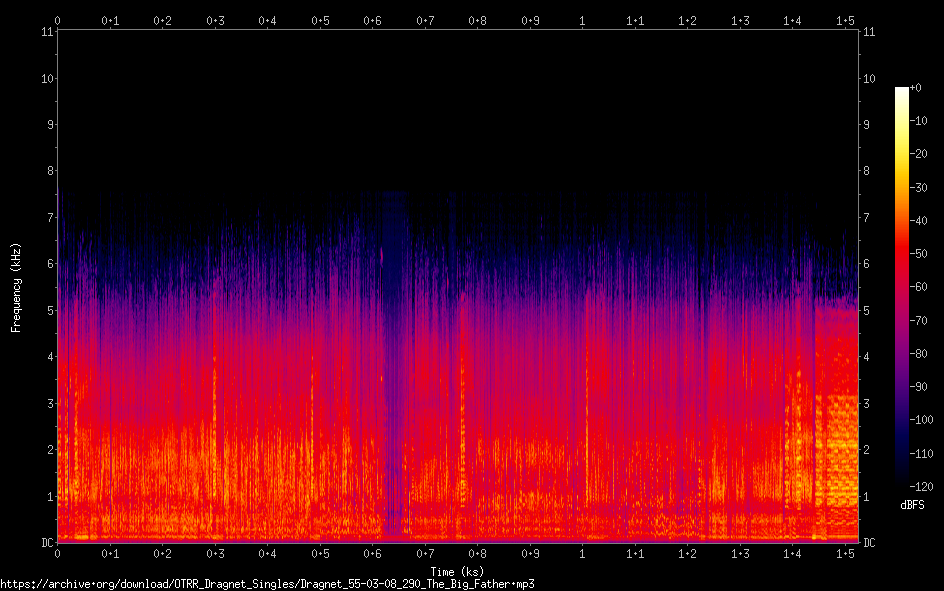Select the 0.8 tick on bottom time axis
The width and height of the screenshot is (944, 591).
tap(477, 553)
